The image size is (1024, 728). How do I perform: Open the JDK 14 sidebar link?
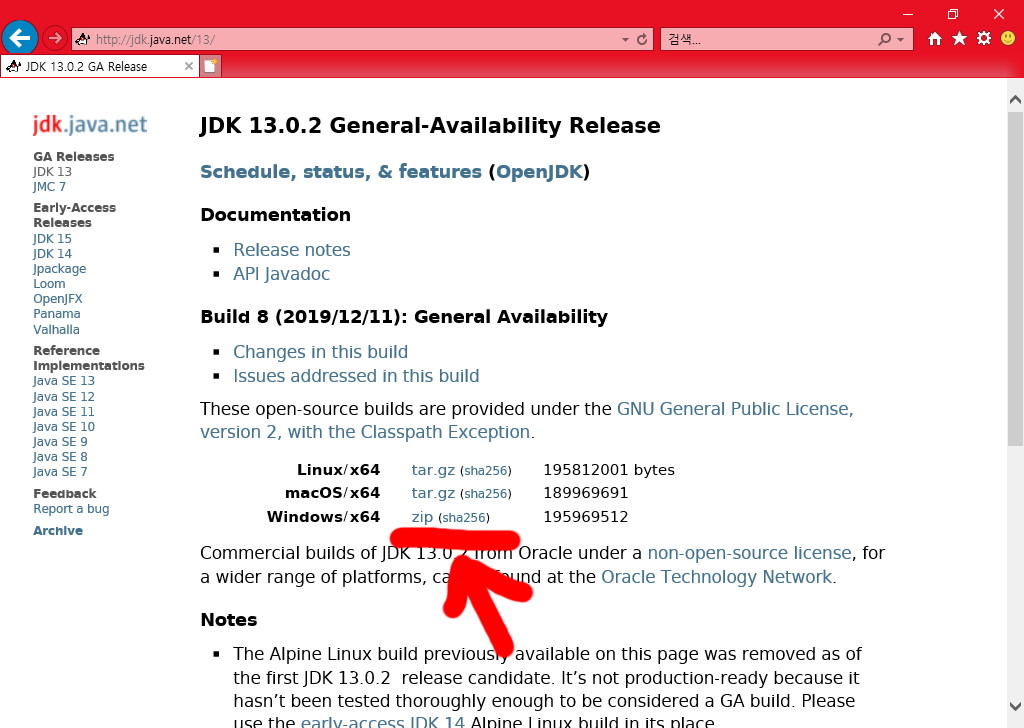click(52, 253)
